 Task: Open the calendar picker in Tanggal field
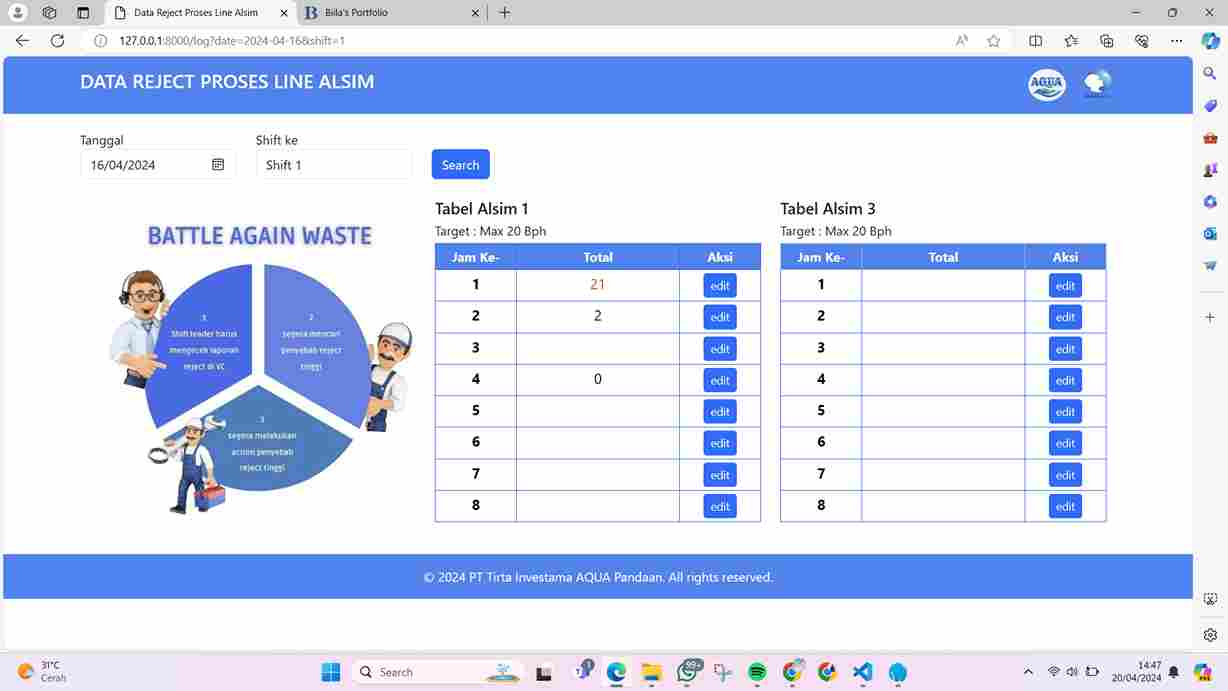coord(218,165)
